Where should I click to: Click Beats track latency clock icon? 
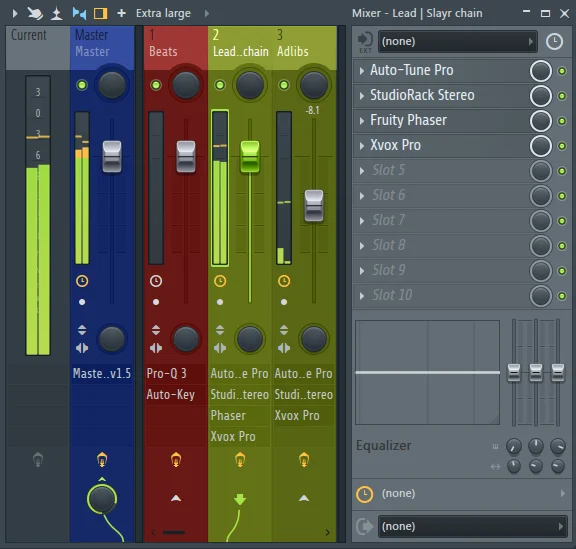[156, 281]
